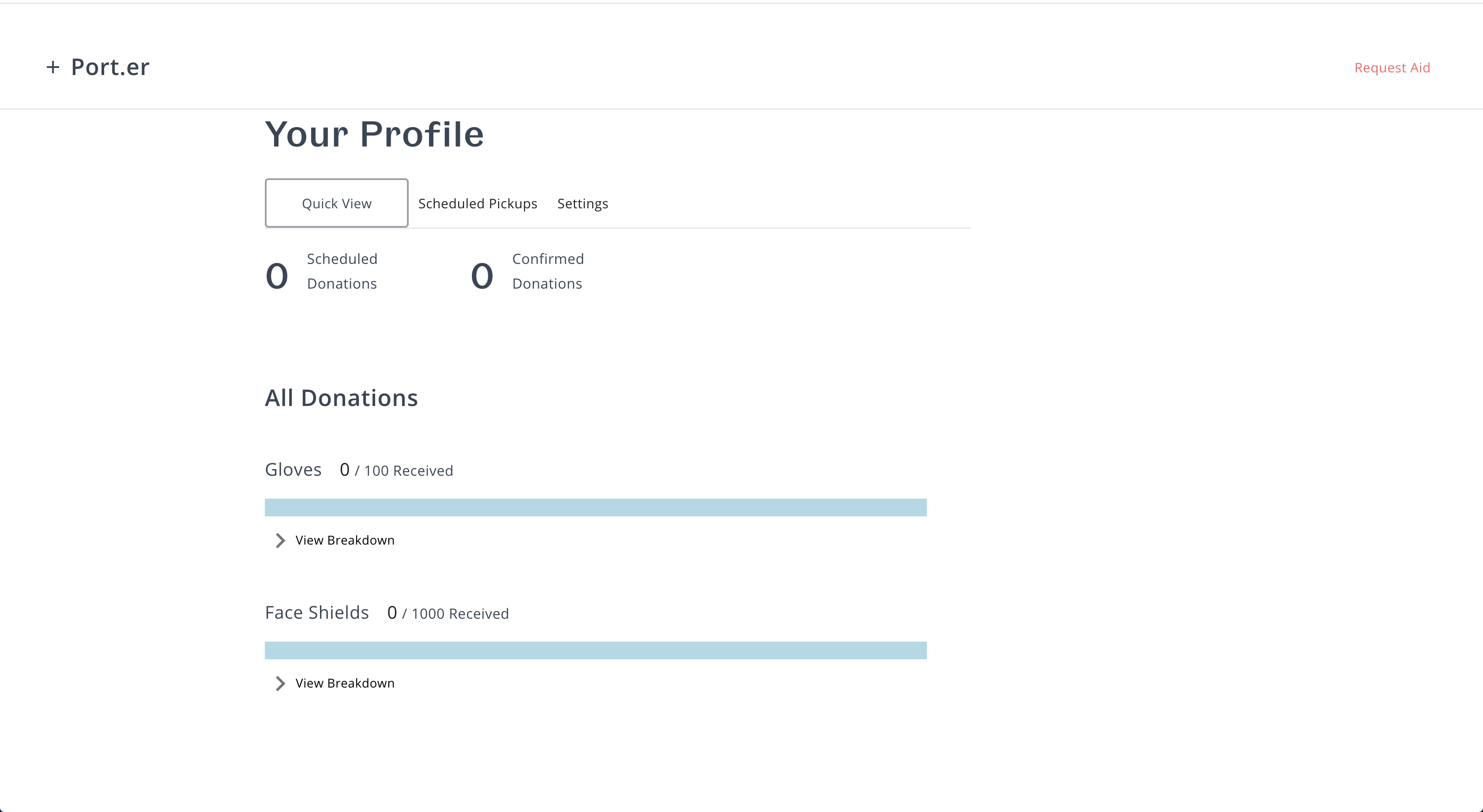Click the Scheduled Donations label

click(x=342, y=271)
